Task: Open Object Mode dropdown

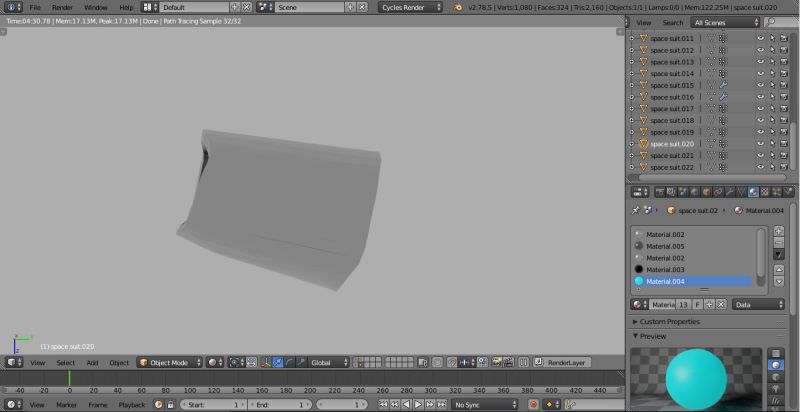Action: pos(170,363)
